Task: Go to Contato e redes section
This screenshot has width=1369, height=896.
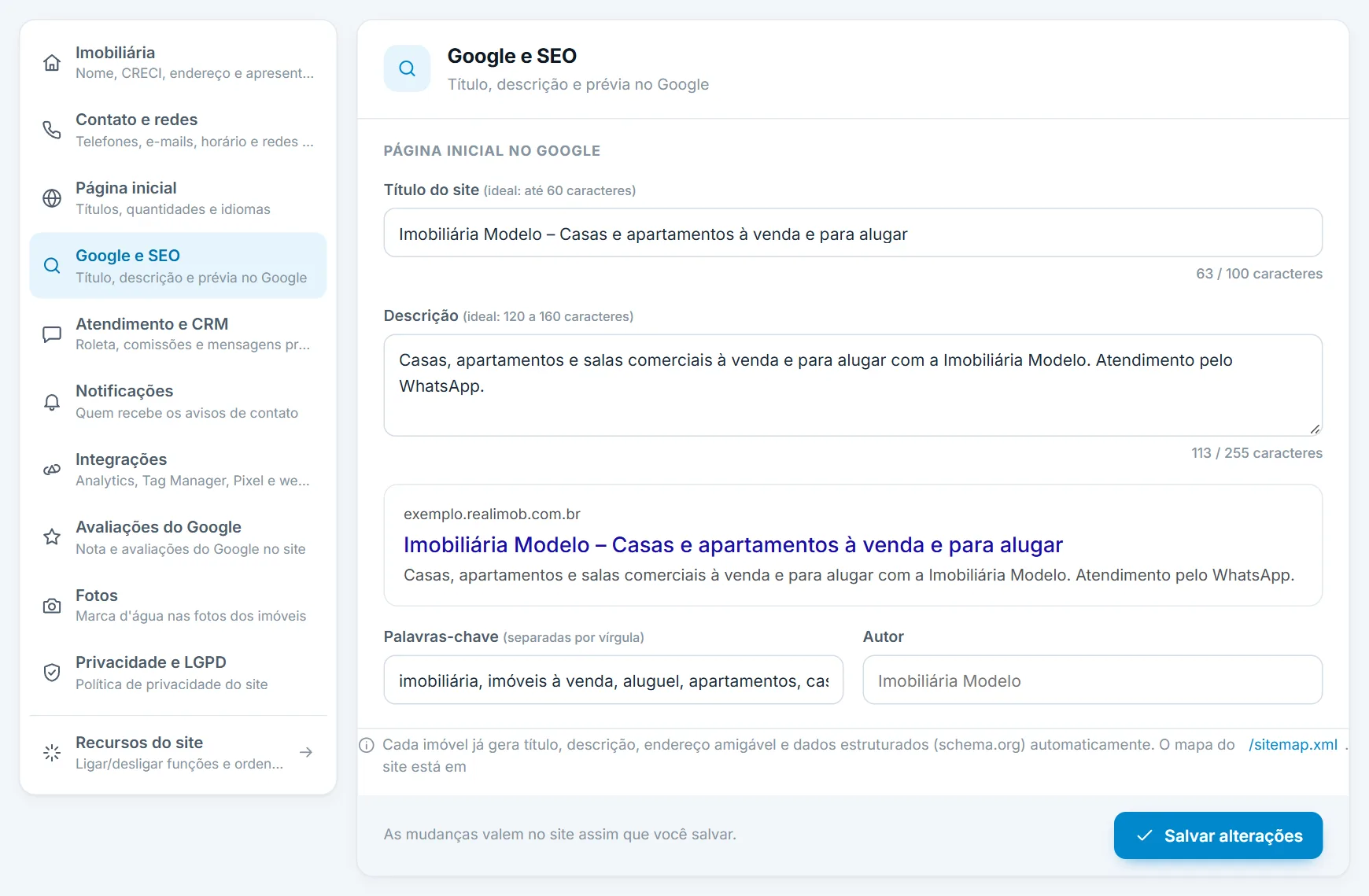Action: pyautogui.click(x=178, y=130)
